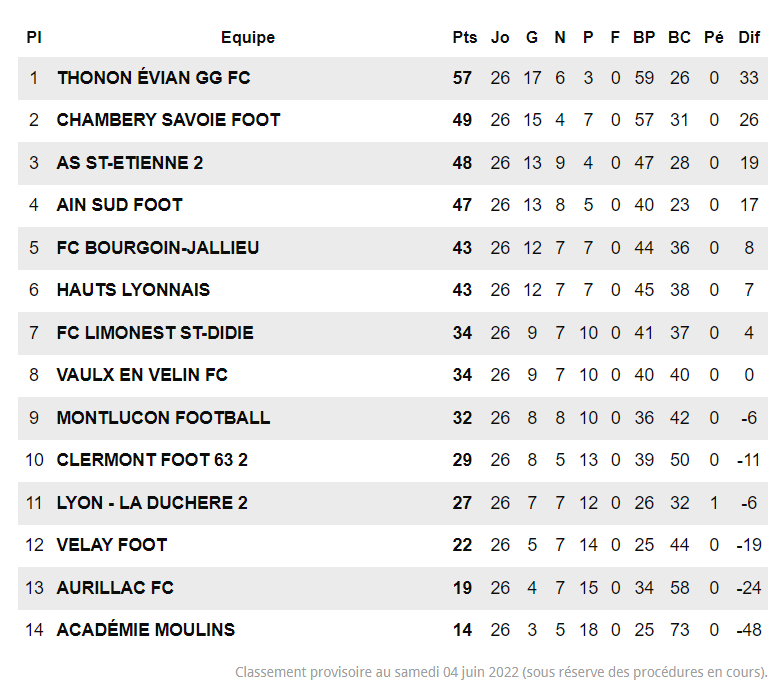Select the VELAY FOOT team name
Viewport: 782px width, 688px height.
tap(112, 545)
